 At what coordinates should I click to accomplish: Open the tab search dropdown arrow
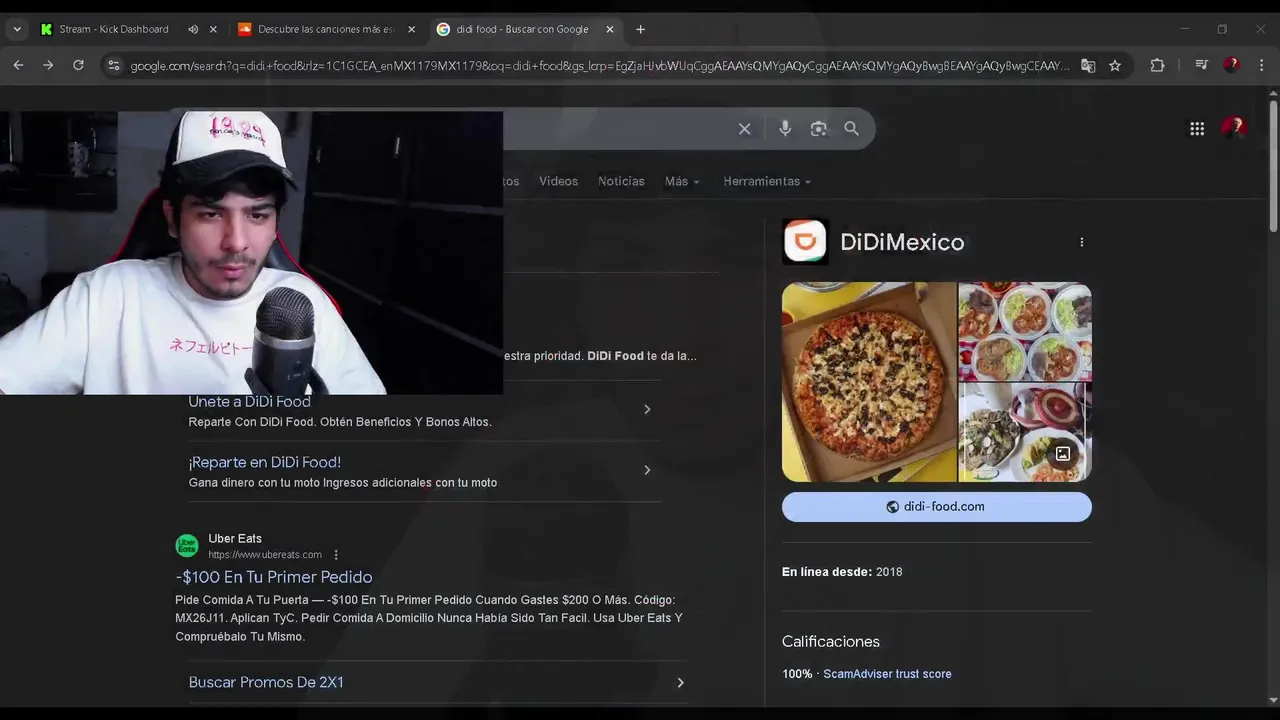pyautogui.click(x=16, y=29)
